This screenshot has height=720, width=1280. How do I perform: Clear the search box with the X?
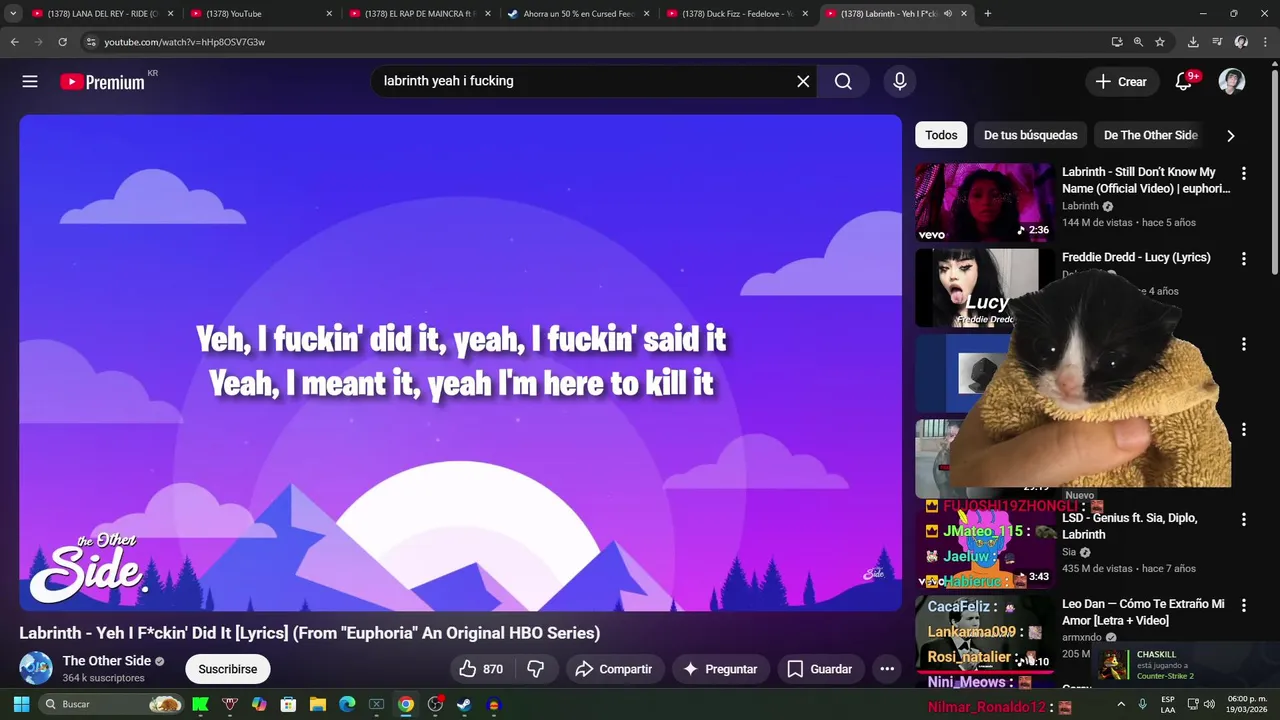[x=803, y=82]
